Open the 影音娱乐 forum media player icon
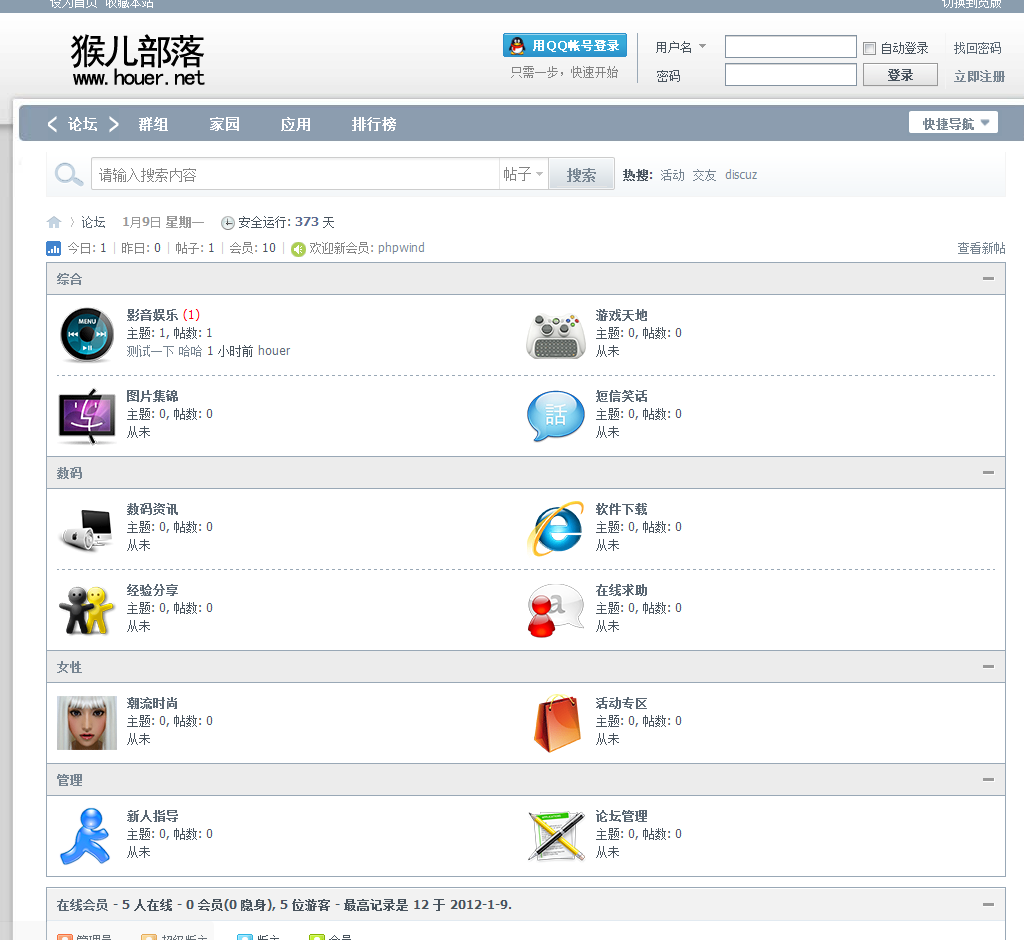 point(87,334)
